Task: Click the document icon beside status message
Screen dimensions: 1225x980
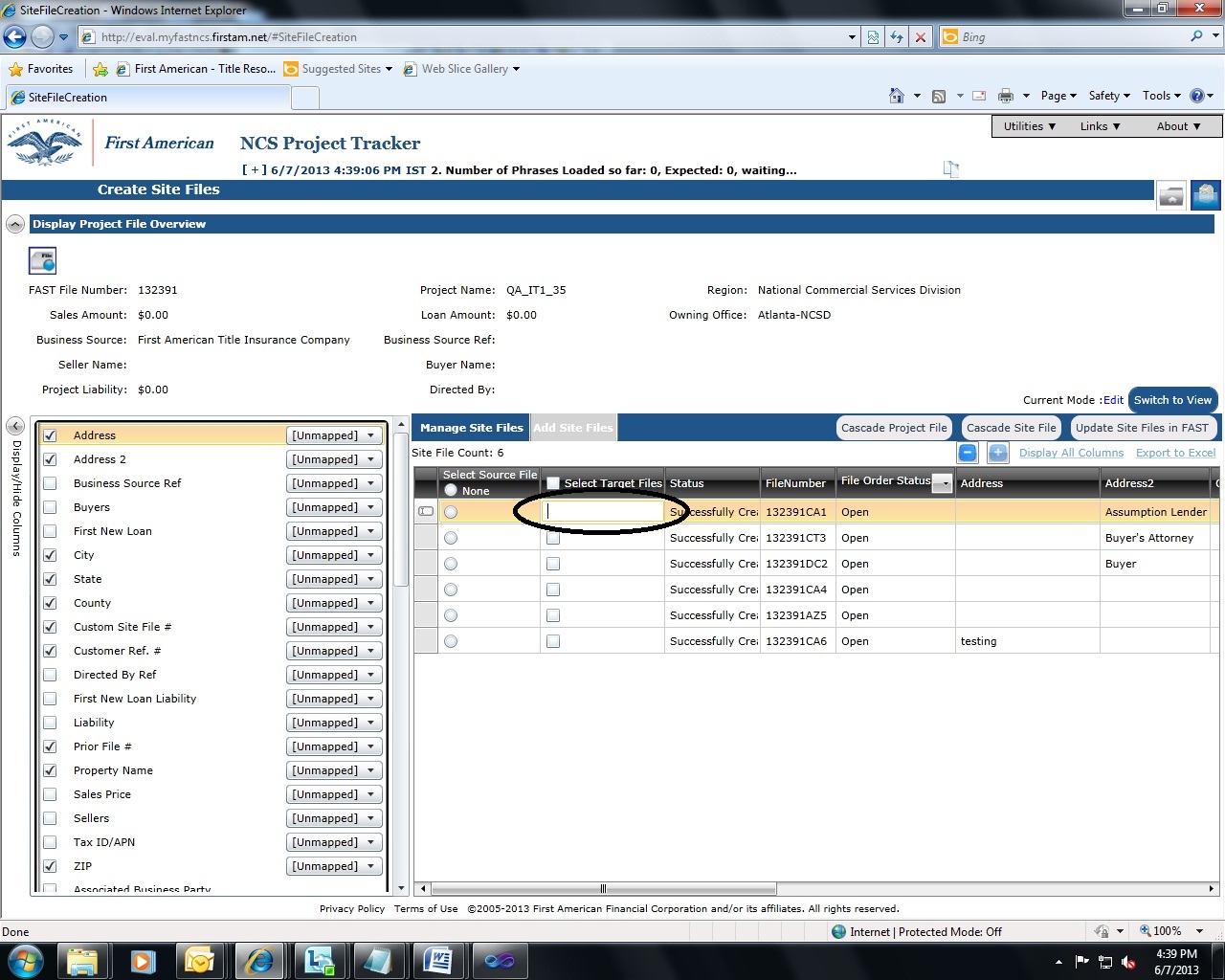Action: tap(950, 168)
